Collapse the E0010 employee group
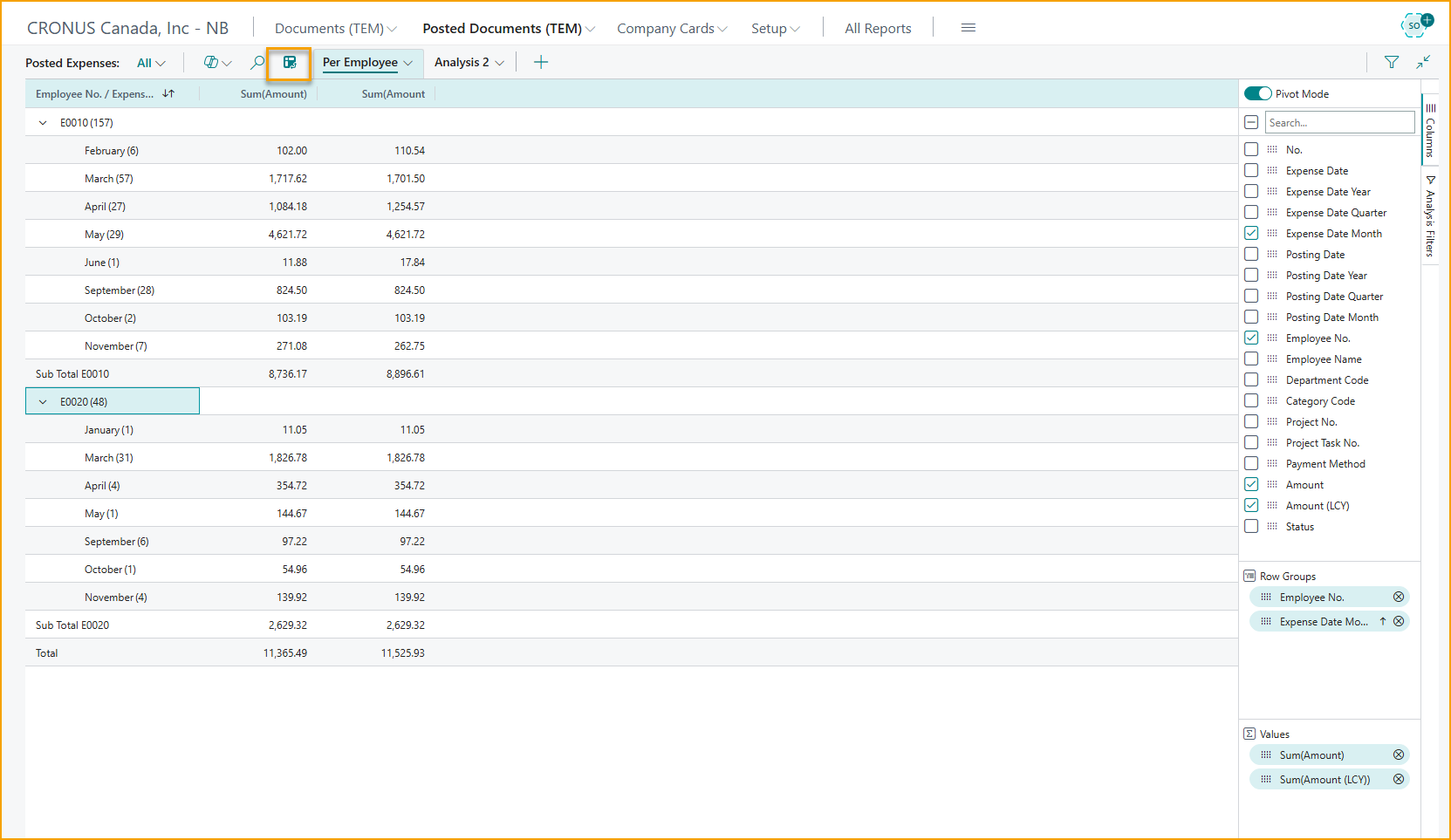Image resolution: width=1451 pixels, height=840 pixels. tap(43, 123)
